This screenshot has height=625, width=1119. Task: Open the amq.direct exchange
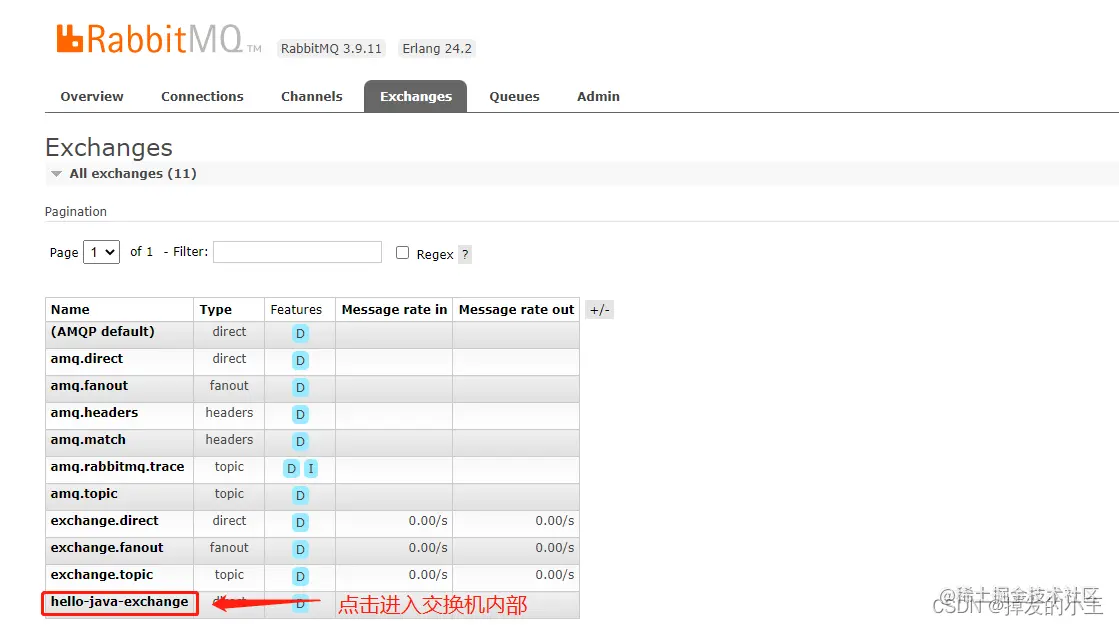[86, 359]
